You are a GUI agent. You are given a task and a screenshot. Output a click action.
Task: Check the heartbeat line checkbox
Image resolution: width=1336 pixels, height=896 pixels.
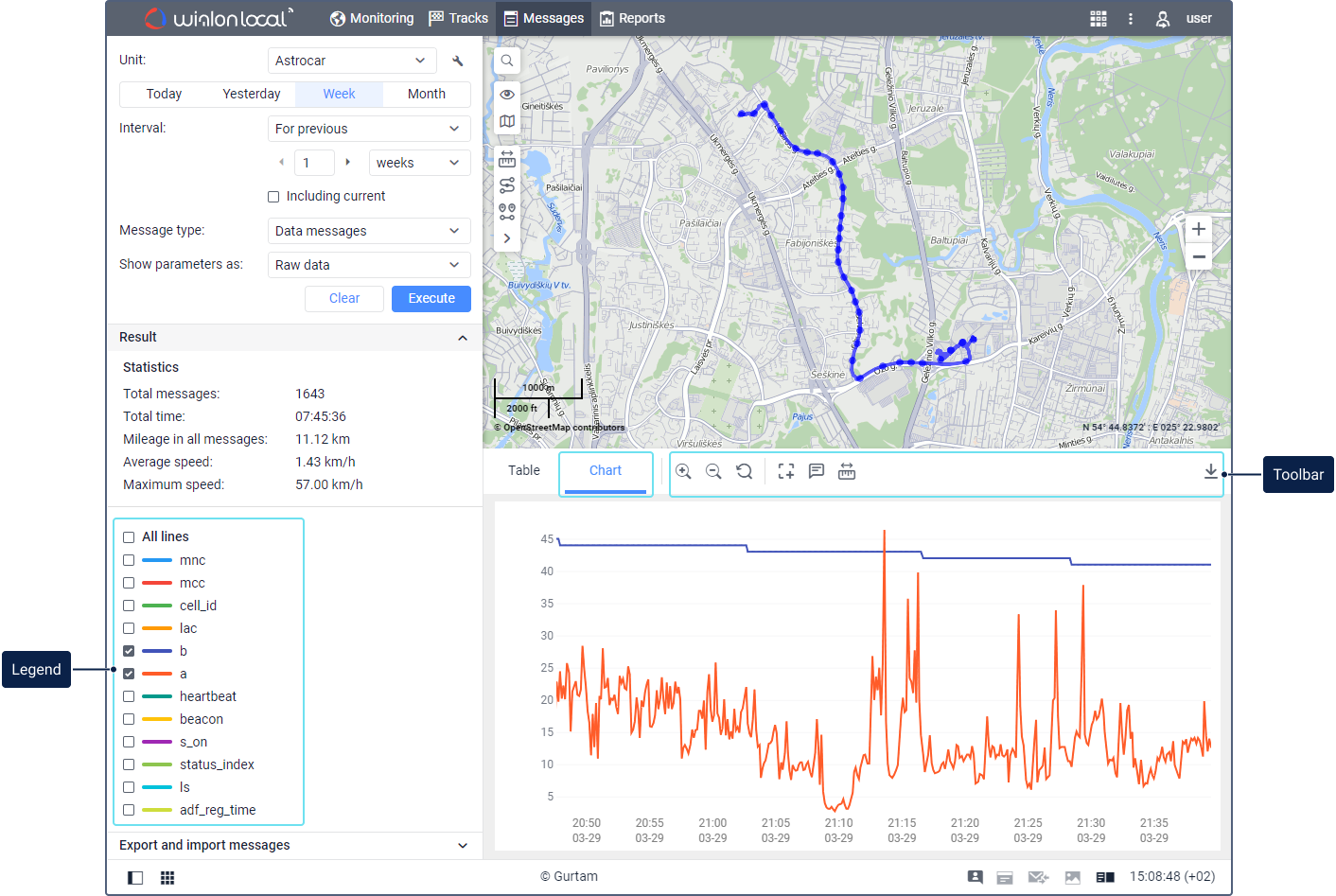129,696
